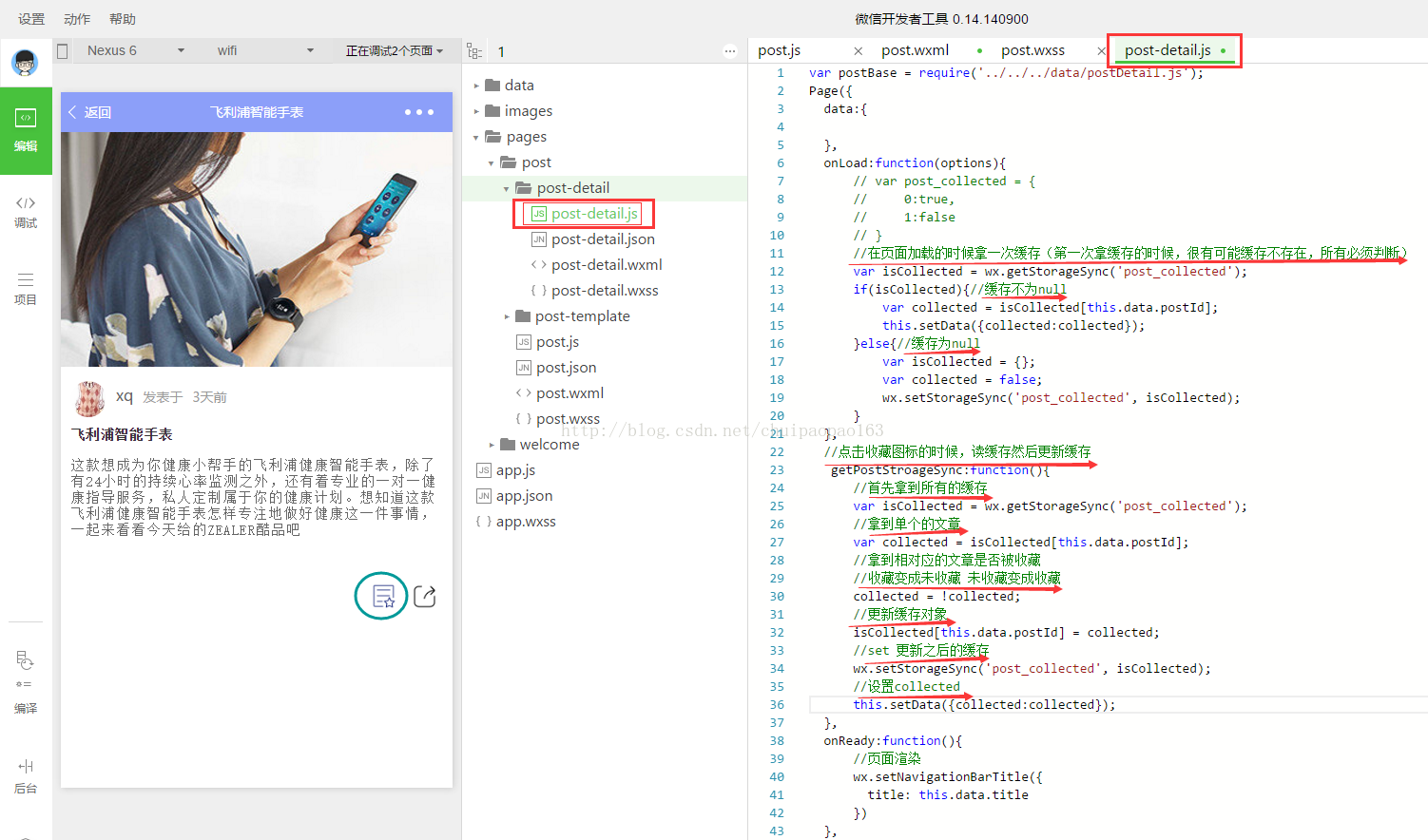Click the author avatar next to xq
This screenshot has height=840, width=1428.
(90, 397)
